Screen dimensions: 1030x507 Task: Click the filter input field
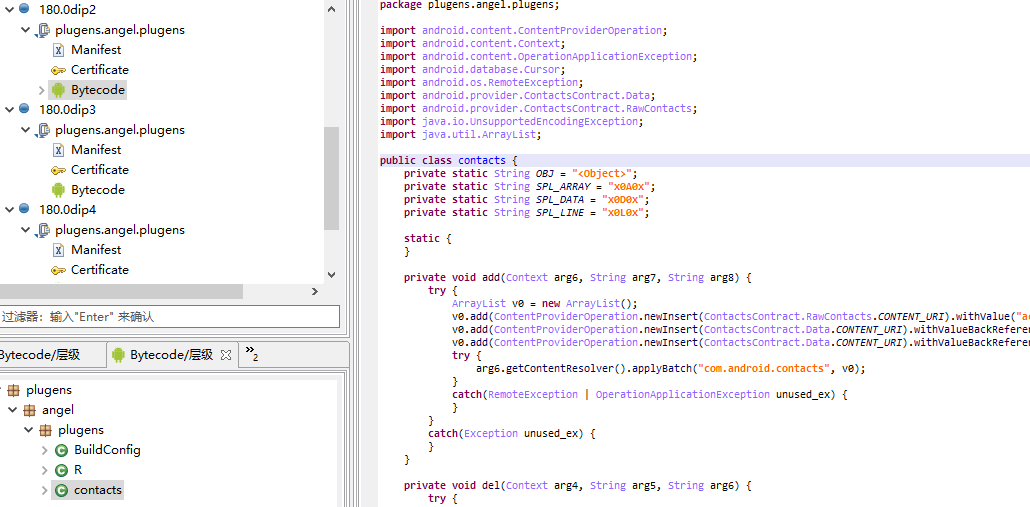click(x=170, y=317)
